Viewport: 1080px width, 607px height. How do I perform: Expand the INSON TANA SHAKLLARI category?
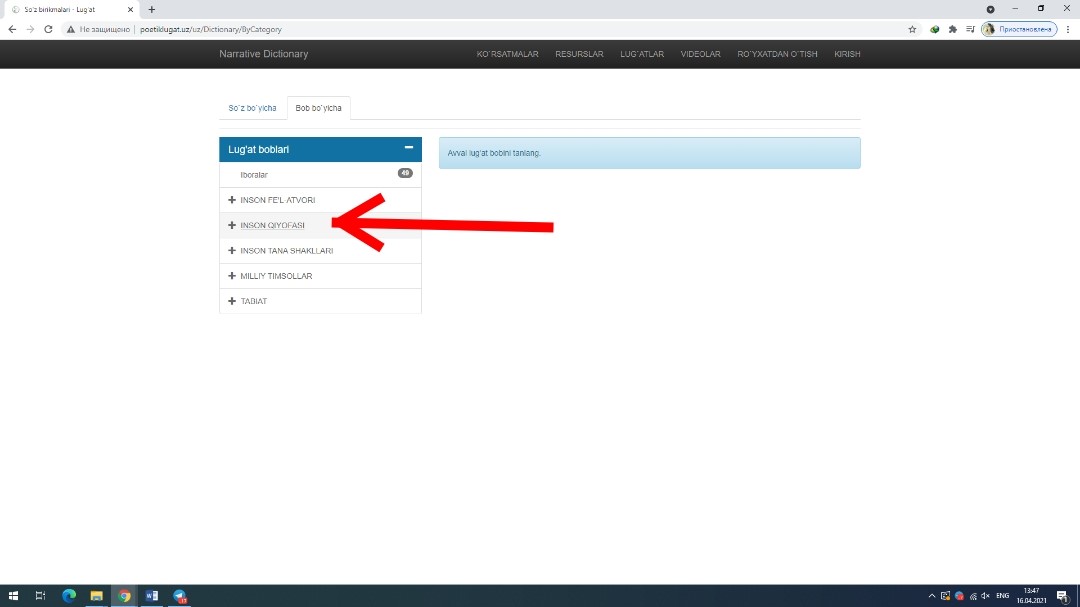[x=286, y=251]
